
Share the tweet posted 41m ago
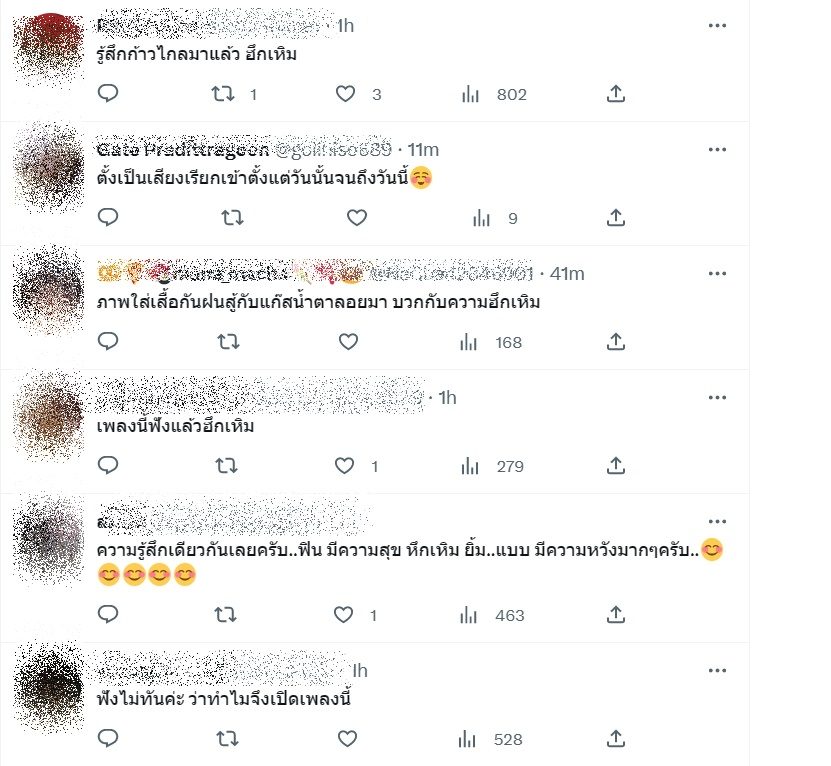pos(615,341)
